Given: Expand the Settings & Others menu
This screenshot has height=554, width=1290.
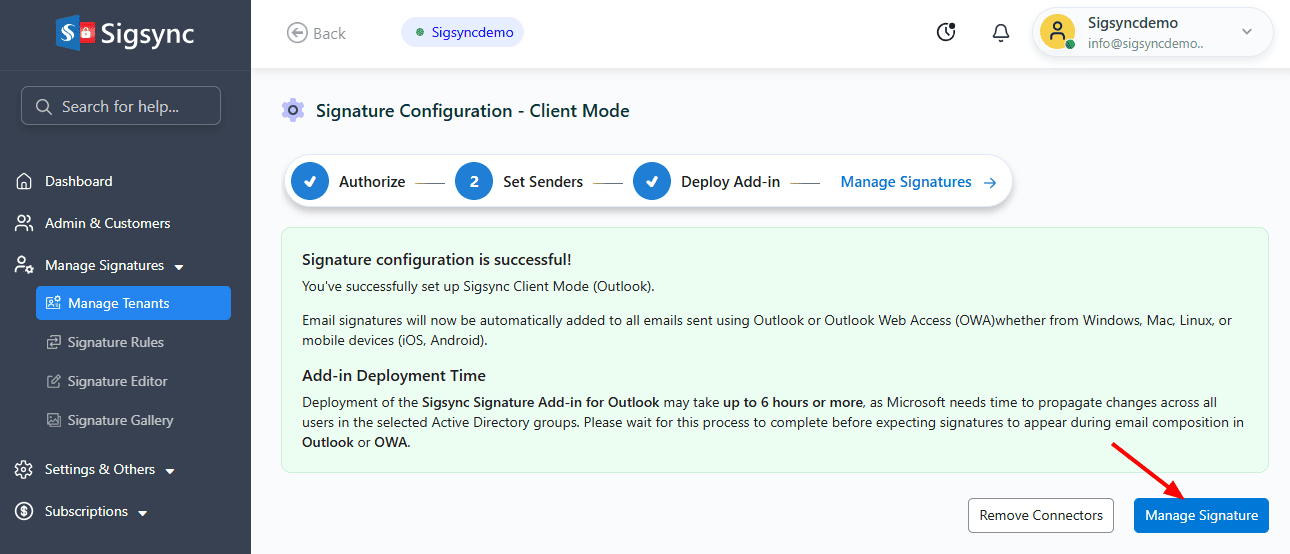Looking at the screenshot, I should [x=170, y=471].
